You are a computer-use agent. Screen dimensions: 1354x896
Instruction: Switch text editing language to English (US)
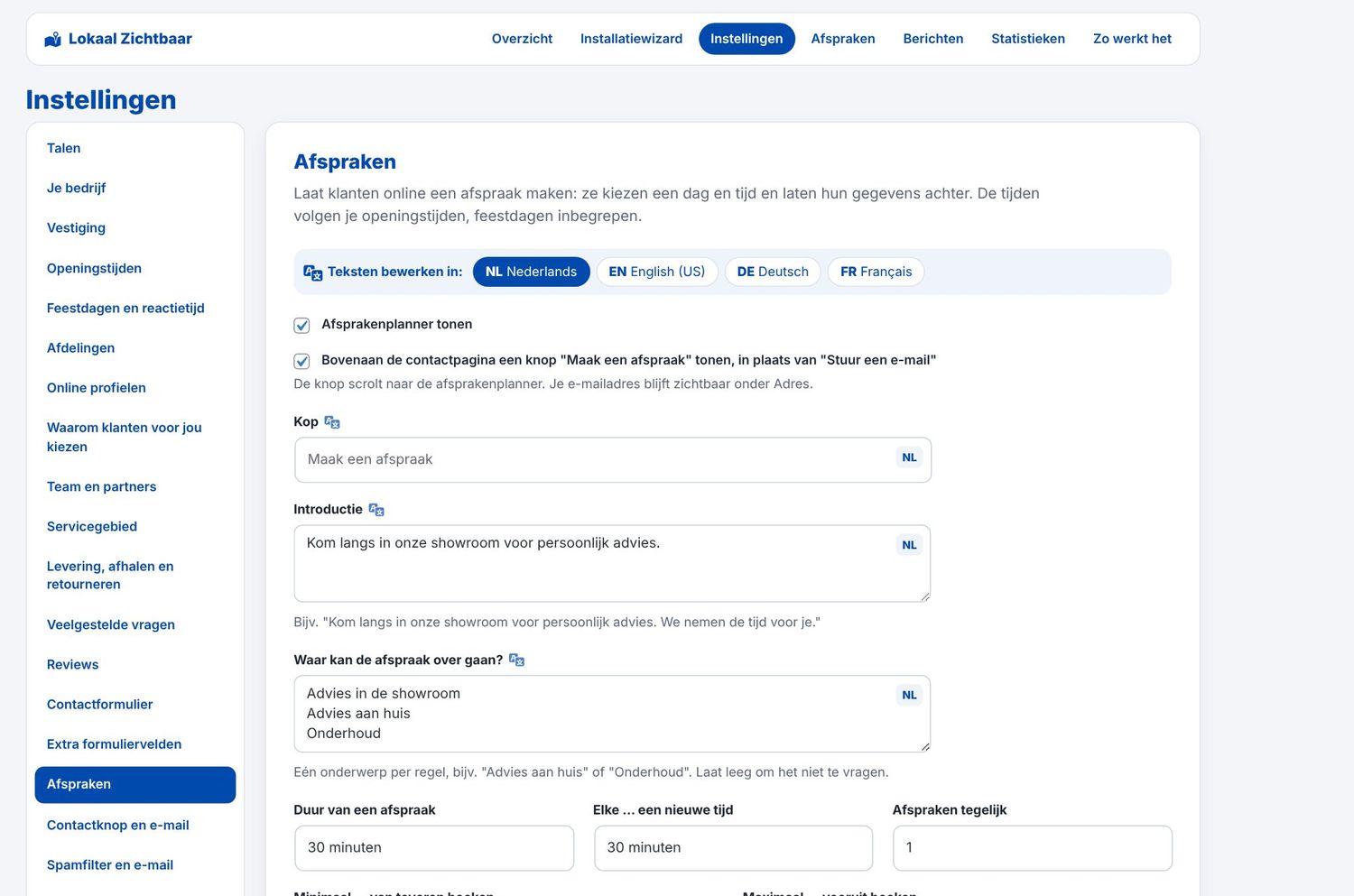coord(657,272)
